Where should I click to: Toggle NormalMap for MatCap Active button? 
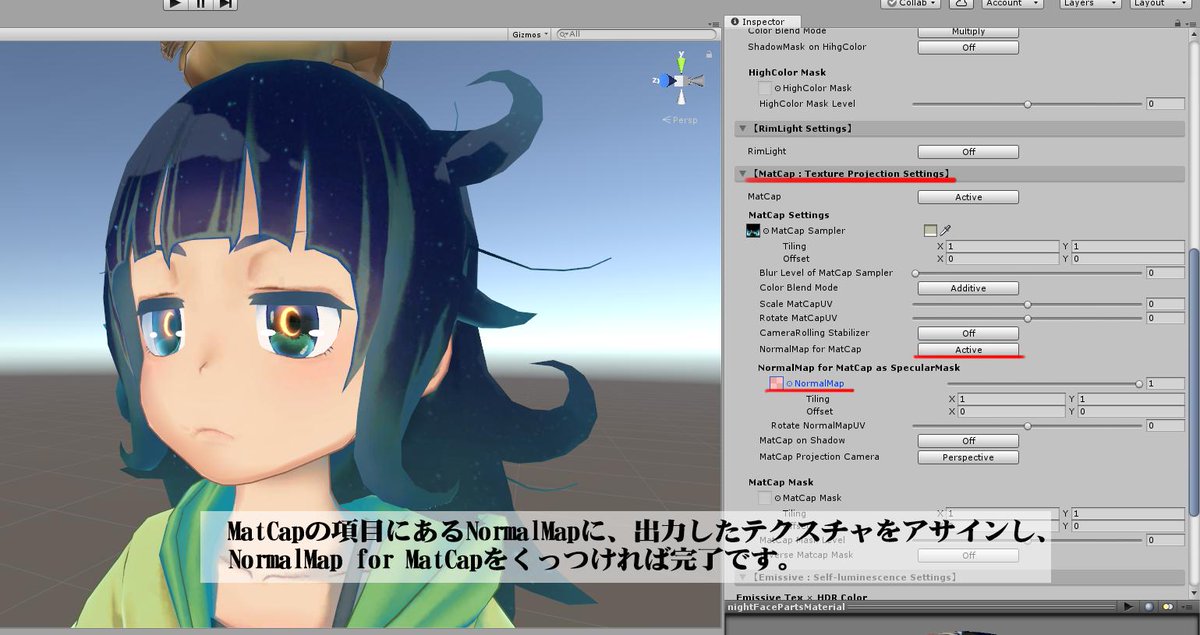(x=968, y=350)
